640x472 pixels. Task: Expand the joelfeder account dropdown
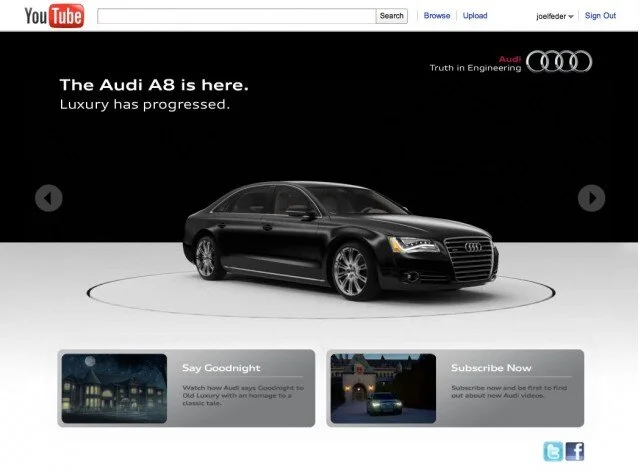(555, 16)
